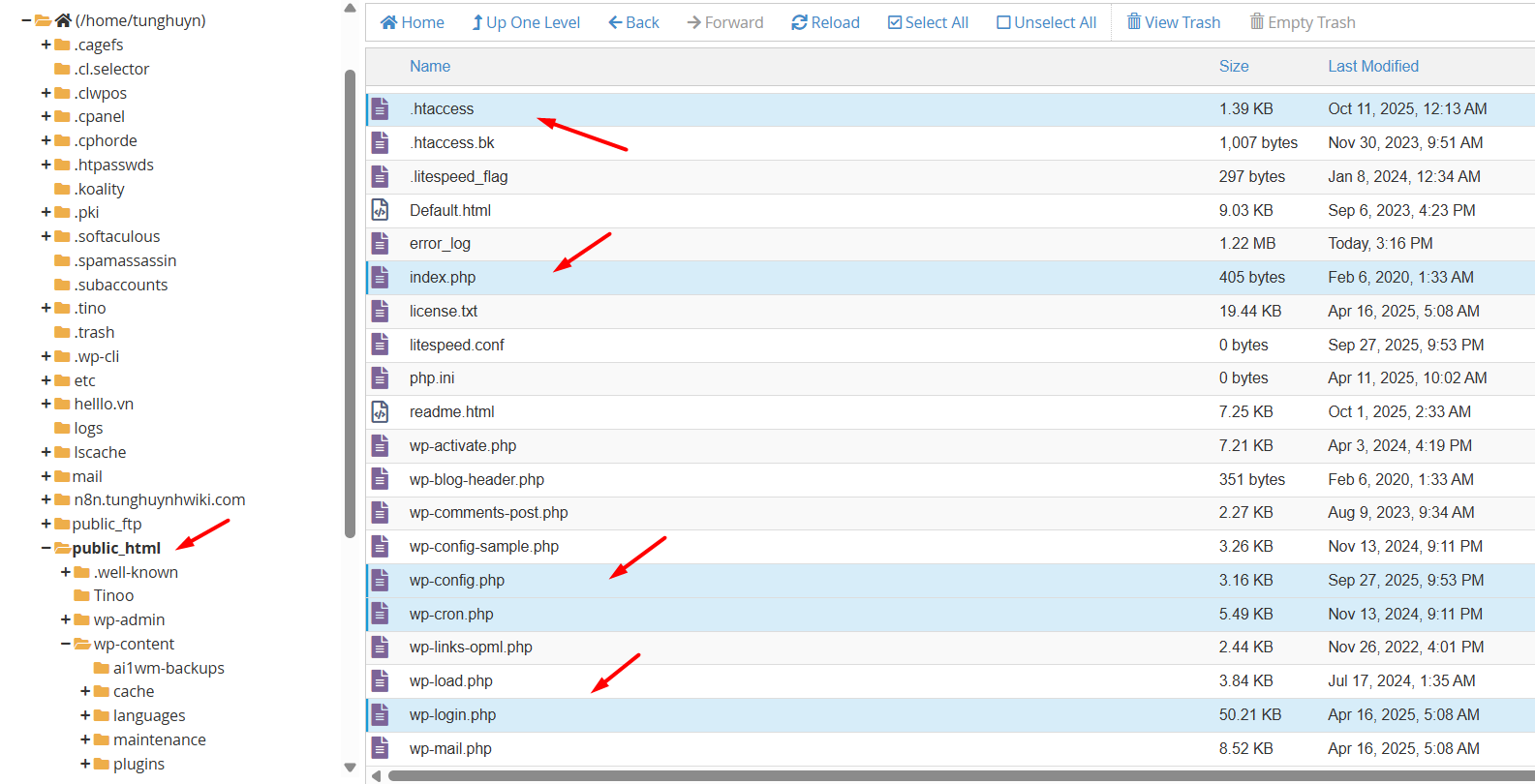This screenshot has height=784, width=1535.
Task: Click the home directory icon in the tree
Action: [63, 20]
